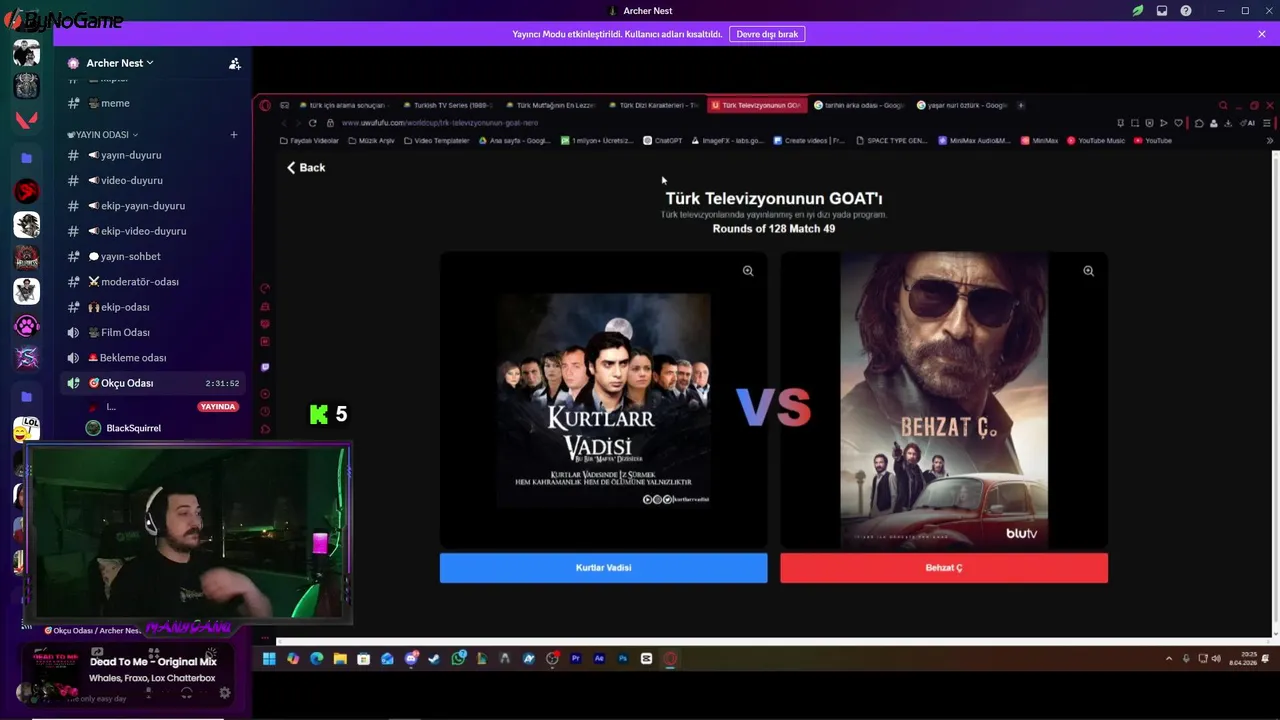Go to the ekip-odası channel
The width and height of the screenshot is (1280, 720).
(x=152, y=307)
